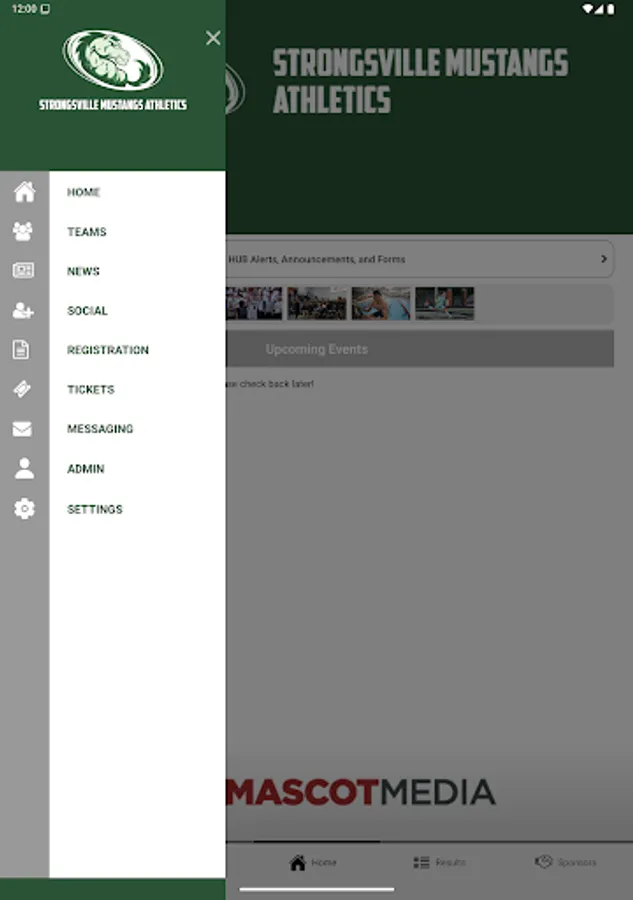The height and width of the screenshot is (900, 633).
Task: Tap the battery status icon
Action: 611,9
